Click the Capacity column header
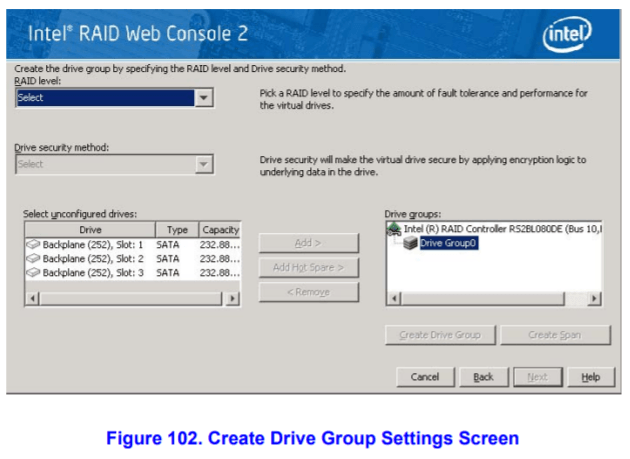630x459 pixels. [220, 230]
